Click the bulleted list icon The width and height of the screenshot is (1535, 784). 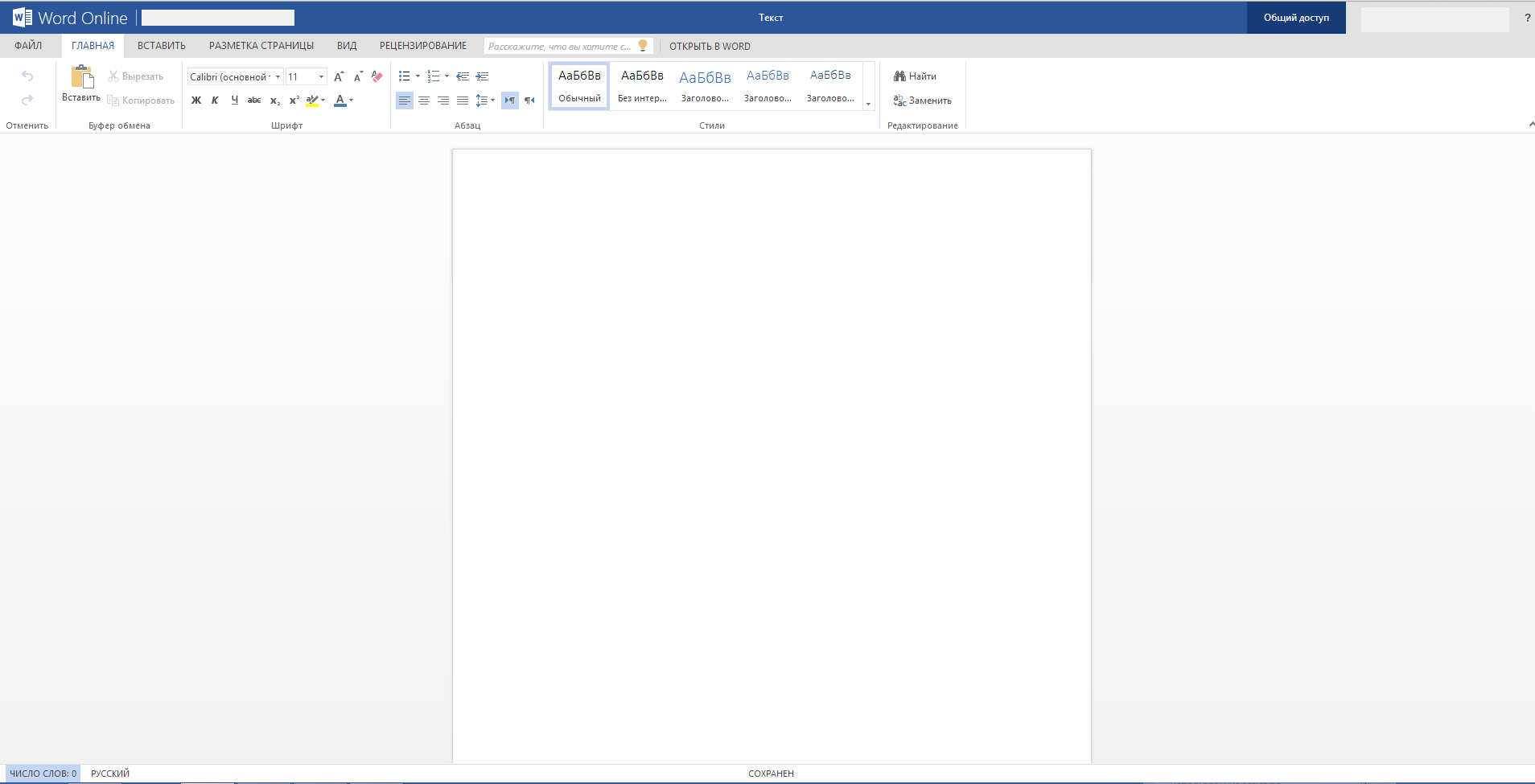[x=405, y=76]
